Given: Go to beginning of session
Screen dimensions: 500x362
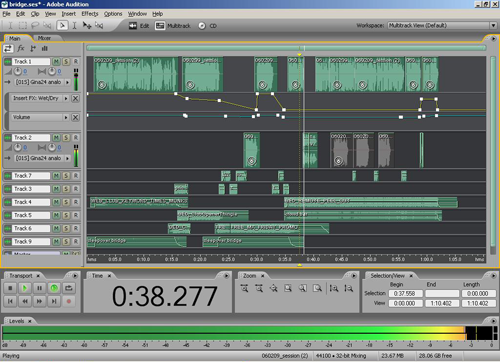Looking at the screenshot, I should point(10,301).
